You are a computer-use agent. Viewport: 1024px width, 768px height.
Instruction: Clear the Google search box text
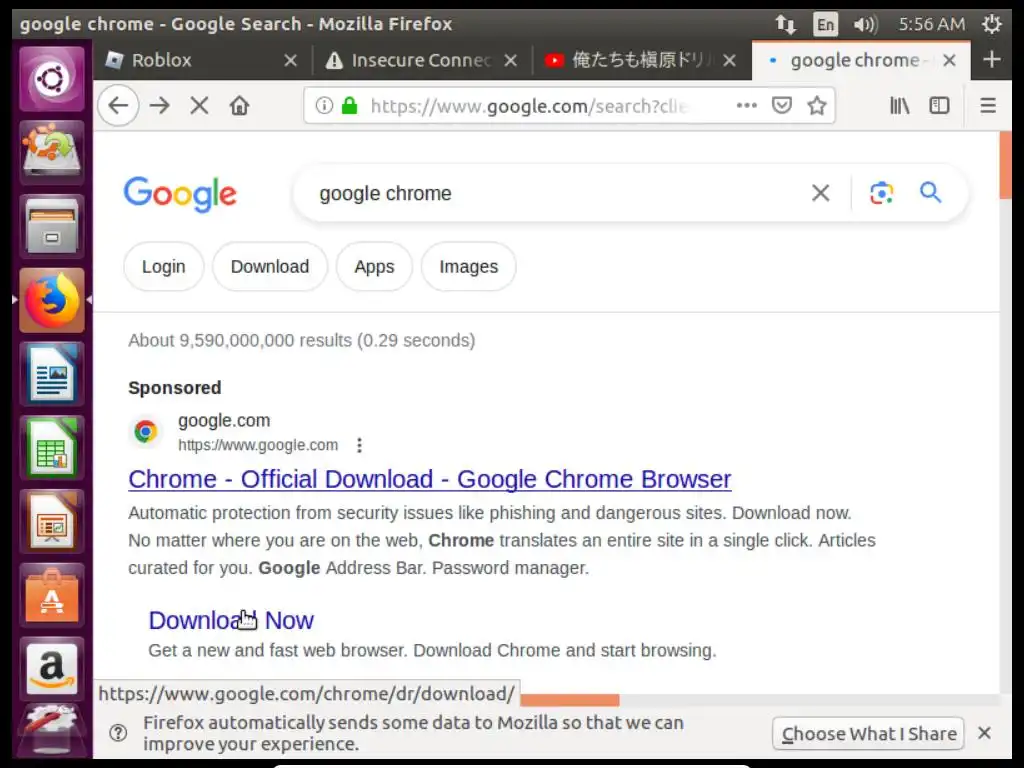coord(820,193)
